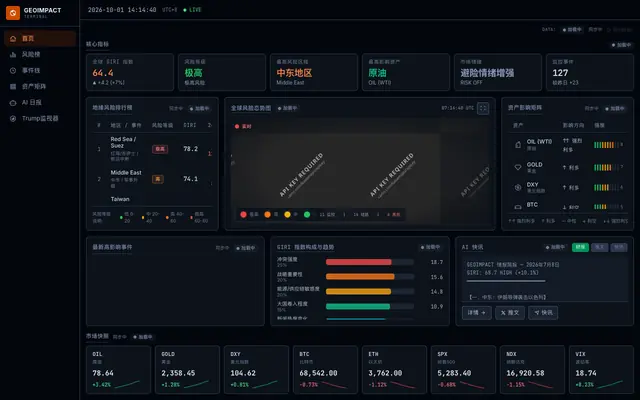This screenshot has height=400, width=640.
Task: Click the status pill in GIRI 指数构成与趋势 header
Action: tap(430, 247)
